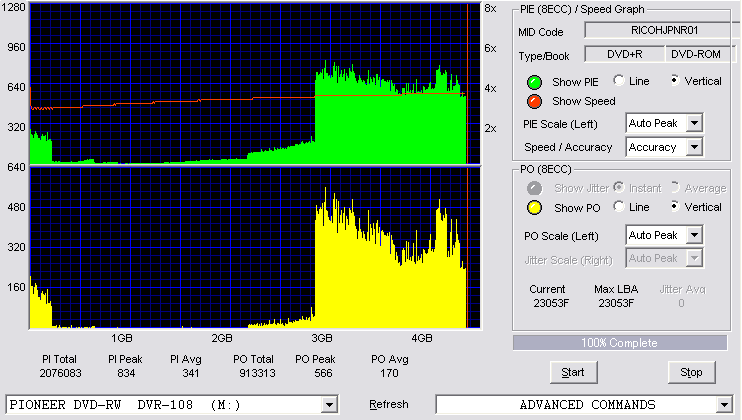Click the PIONEER DVD-RW DVR-108 drive text

(125, 405)
